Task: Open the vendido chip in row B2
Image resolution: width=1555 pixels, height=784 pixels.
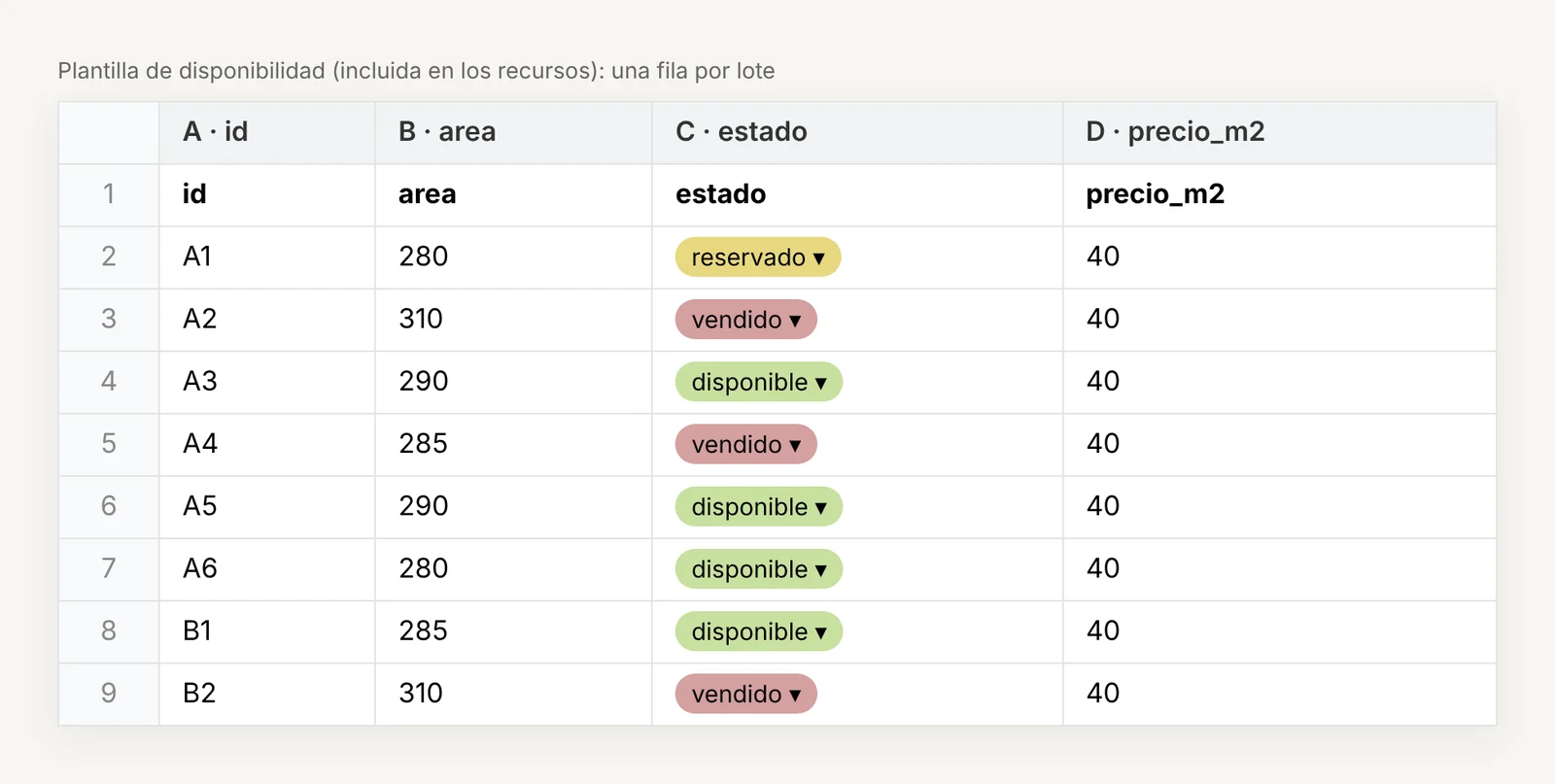Action: [x=745, y=694]
